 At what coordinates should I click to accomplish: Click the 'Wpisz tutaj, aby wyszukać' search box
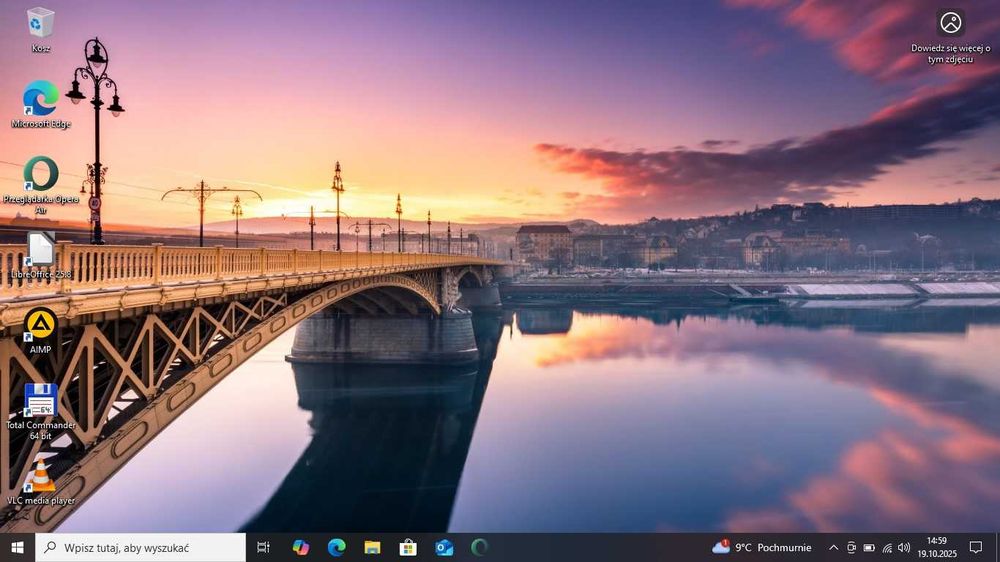click(x=140, y=547)
